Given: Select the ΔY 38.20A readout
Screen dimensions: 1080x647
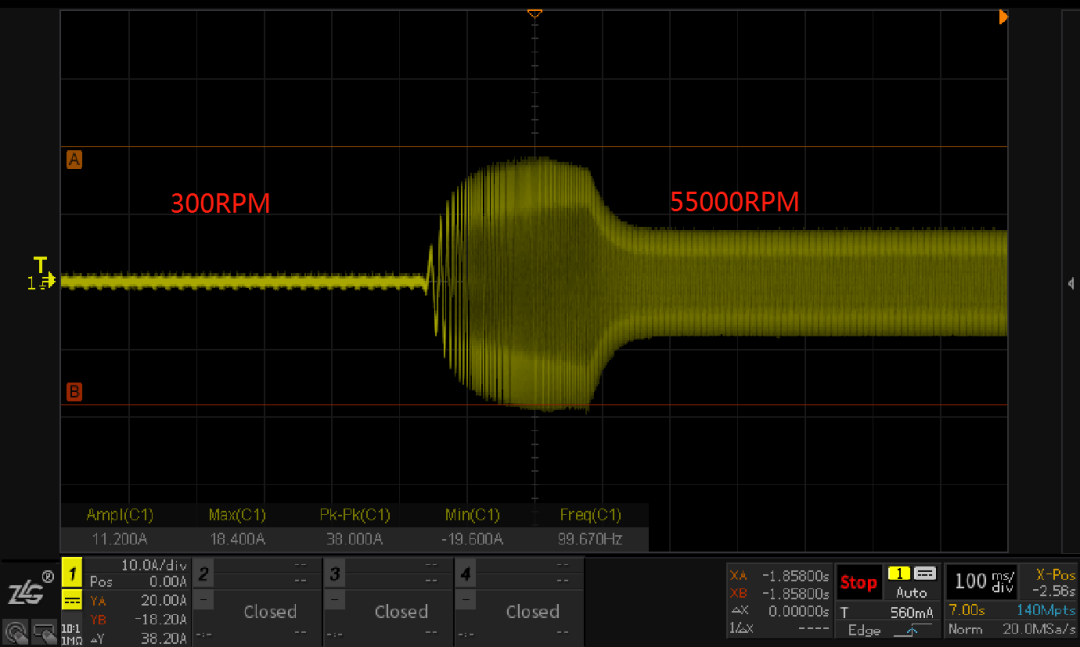Looking at the screenshot, I should (138, 639).
